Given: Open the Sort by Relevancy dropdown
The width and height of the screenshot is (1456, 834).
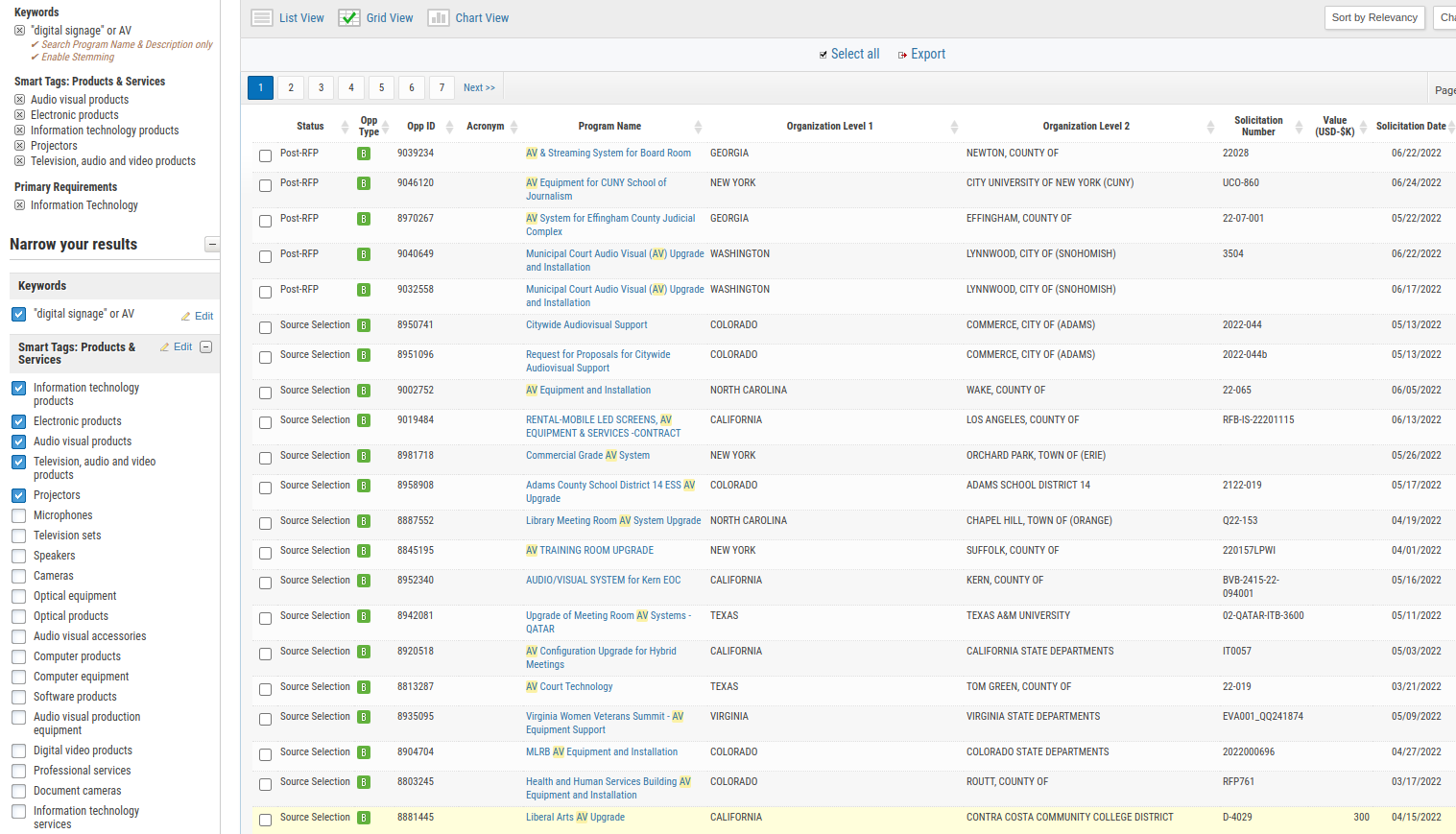Looking at the screenshot, I should point(1373,18).
